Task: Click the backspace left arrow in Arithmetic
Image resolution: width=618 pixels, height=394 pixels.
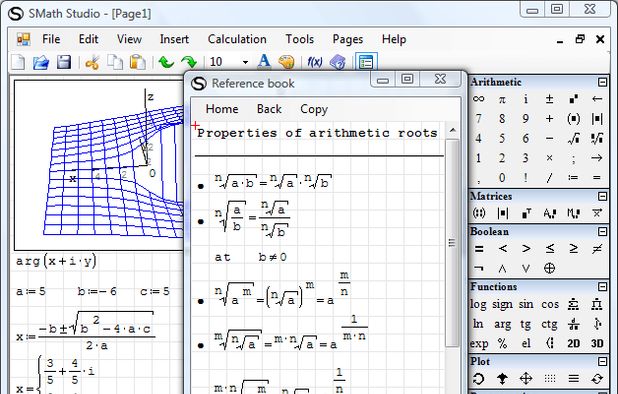Action: tap(597, 99)
